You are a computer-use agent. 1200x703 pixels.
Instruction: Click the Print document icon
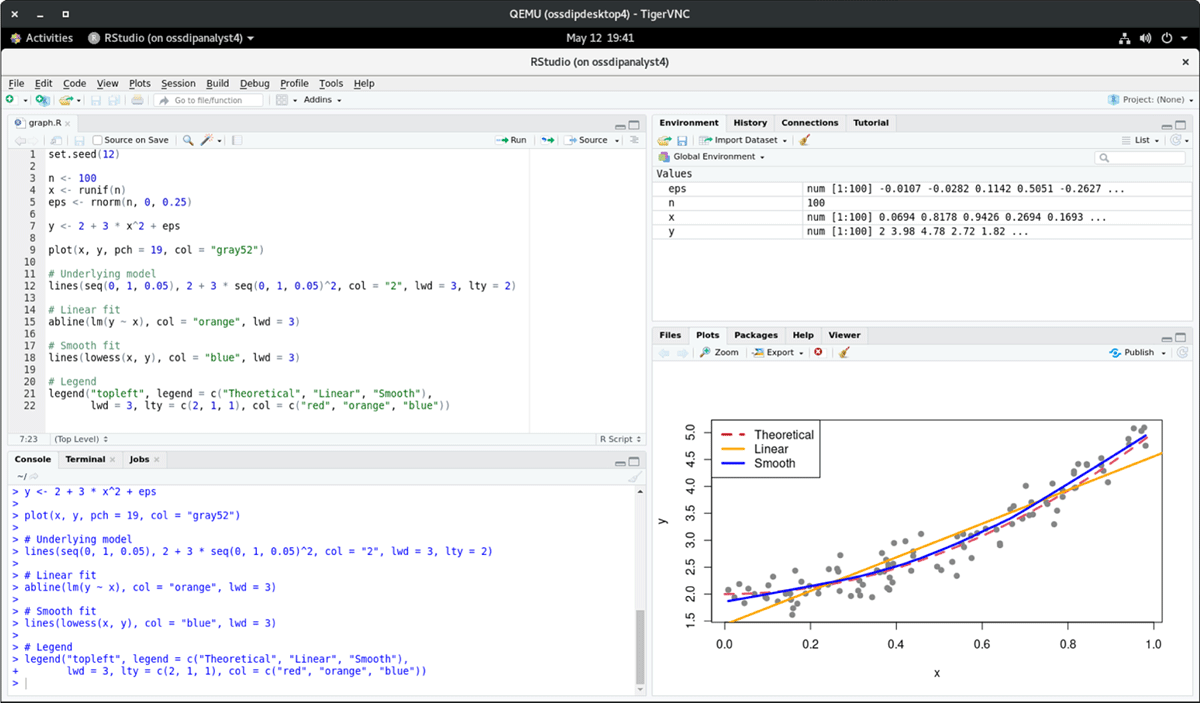click(137, 100)
